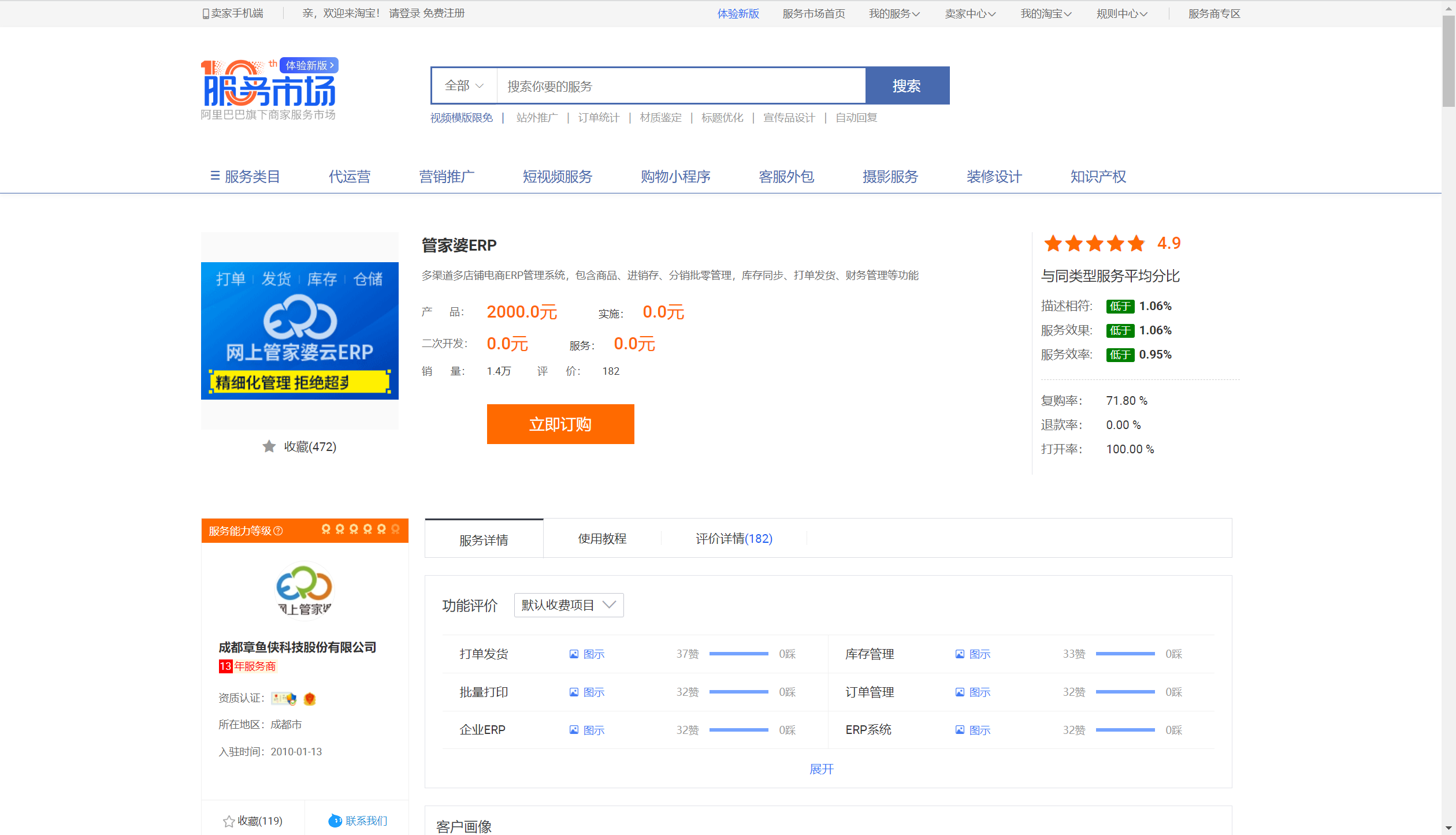Click the 网上管家婆云ERP product thumbnail
This screenshot has height=835, width=1456.
(300, 331)
